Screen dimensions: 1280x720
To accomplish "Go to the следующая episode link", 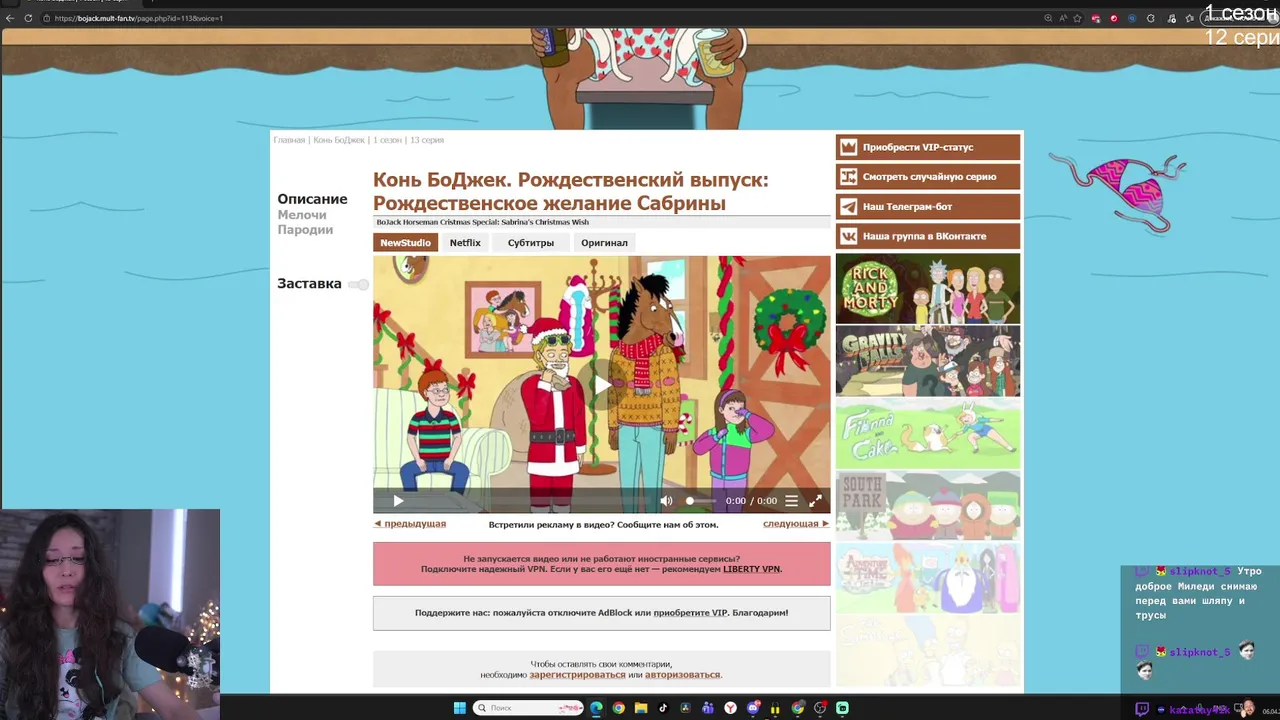I will (x=796, y=524).
